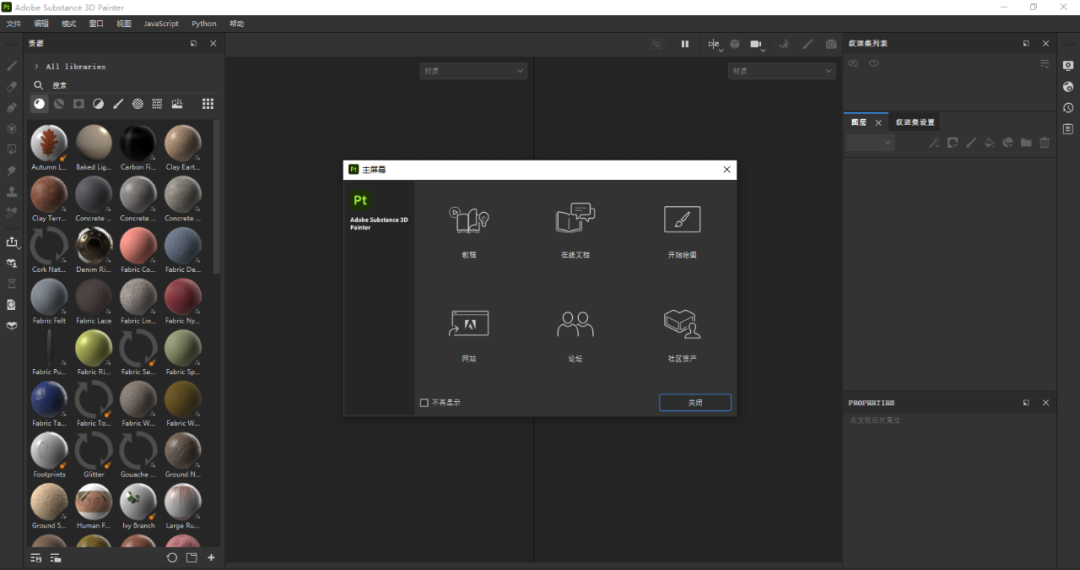Open the Community Assets icon
1080x570 pixels.
tap(682, 324)
